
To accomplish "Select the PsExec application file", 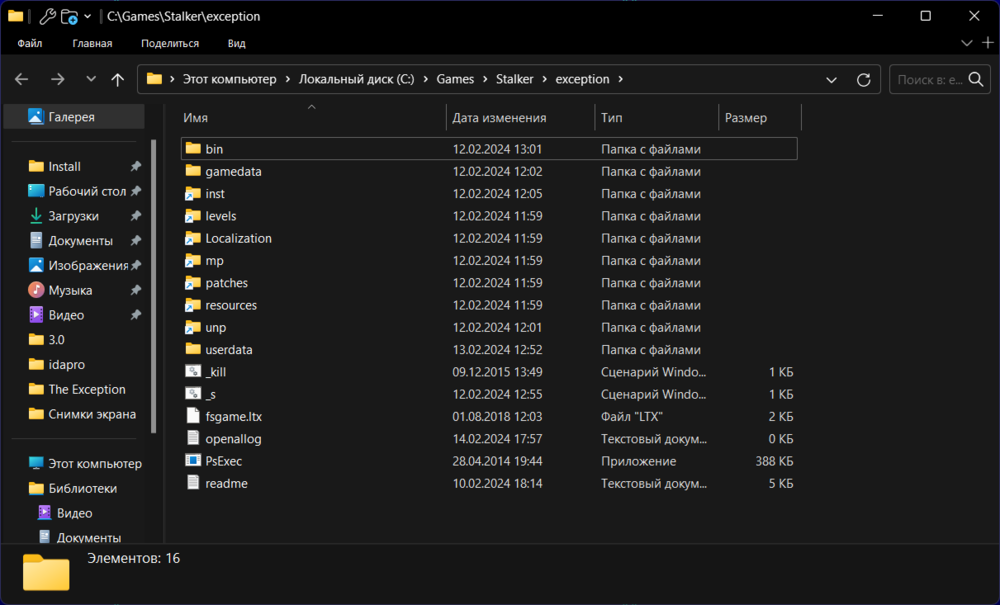I will pos(224,461).
